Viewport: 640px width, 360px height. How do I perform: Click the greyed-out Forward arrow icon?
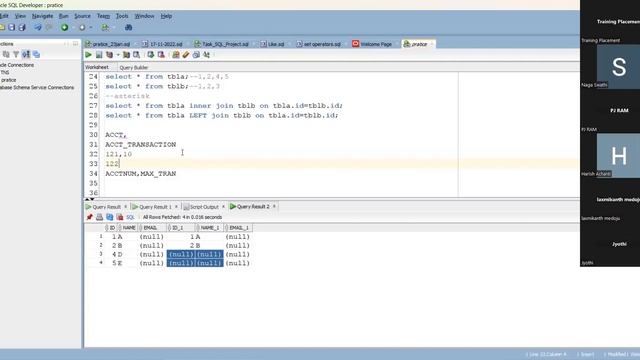49,27
